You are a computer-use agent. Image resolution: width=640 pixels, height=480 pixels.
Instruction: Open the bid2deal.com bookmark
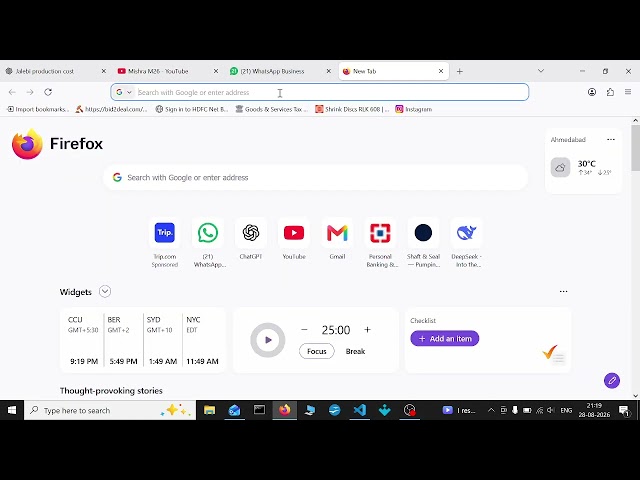[x=111, y=109]
